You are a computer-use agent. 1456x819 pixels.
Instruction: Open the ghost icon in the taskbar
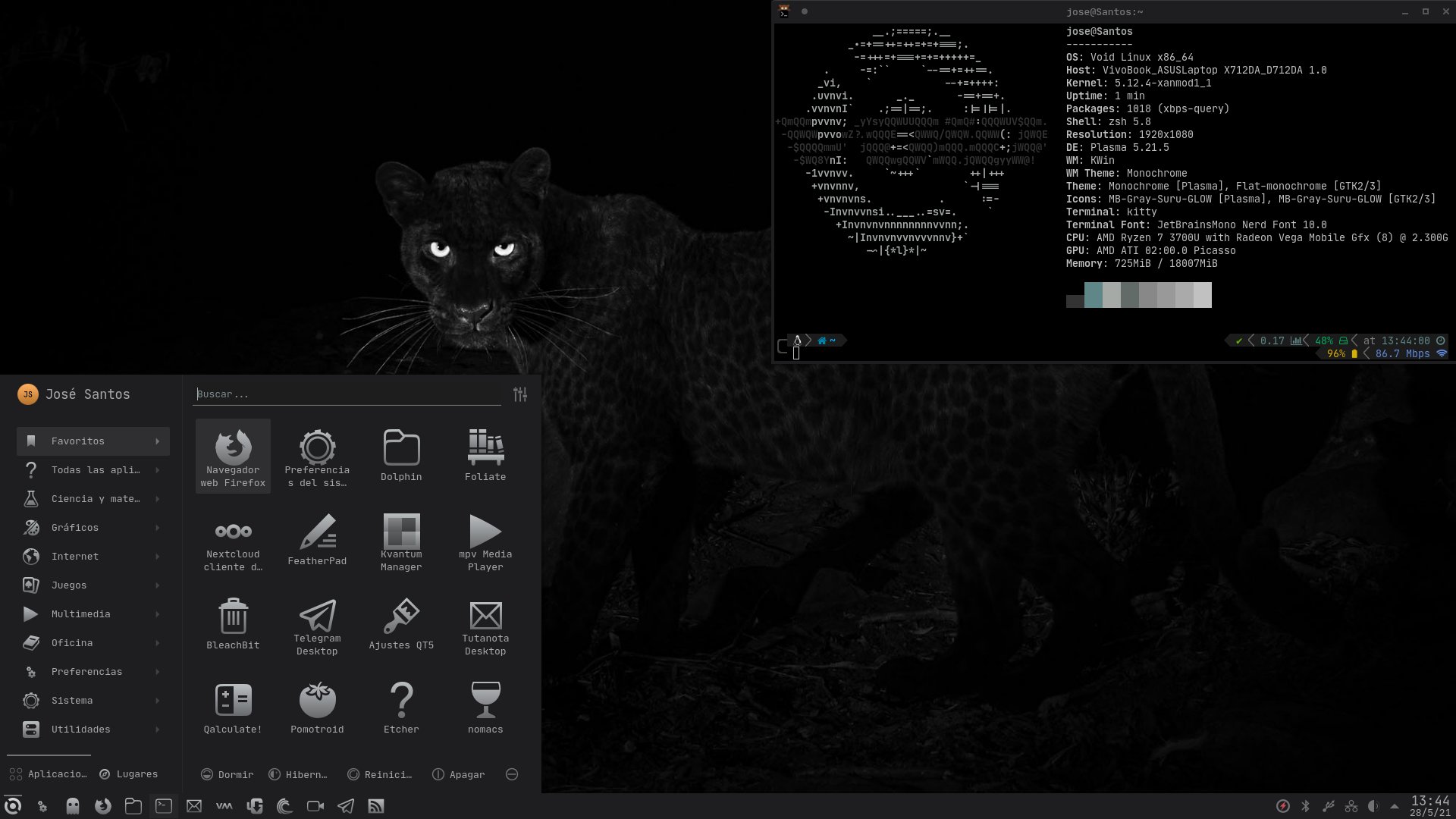(x=73, y=806)
